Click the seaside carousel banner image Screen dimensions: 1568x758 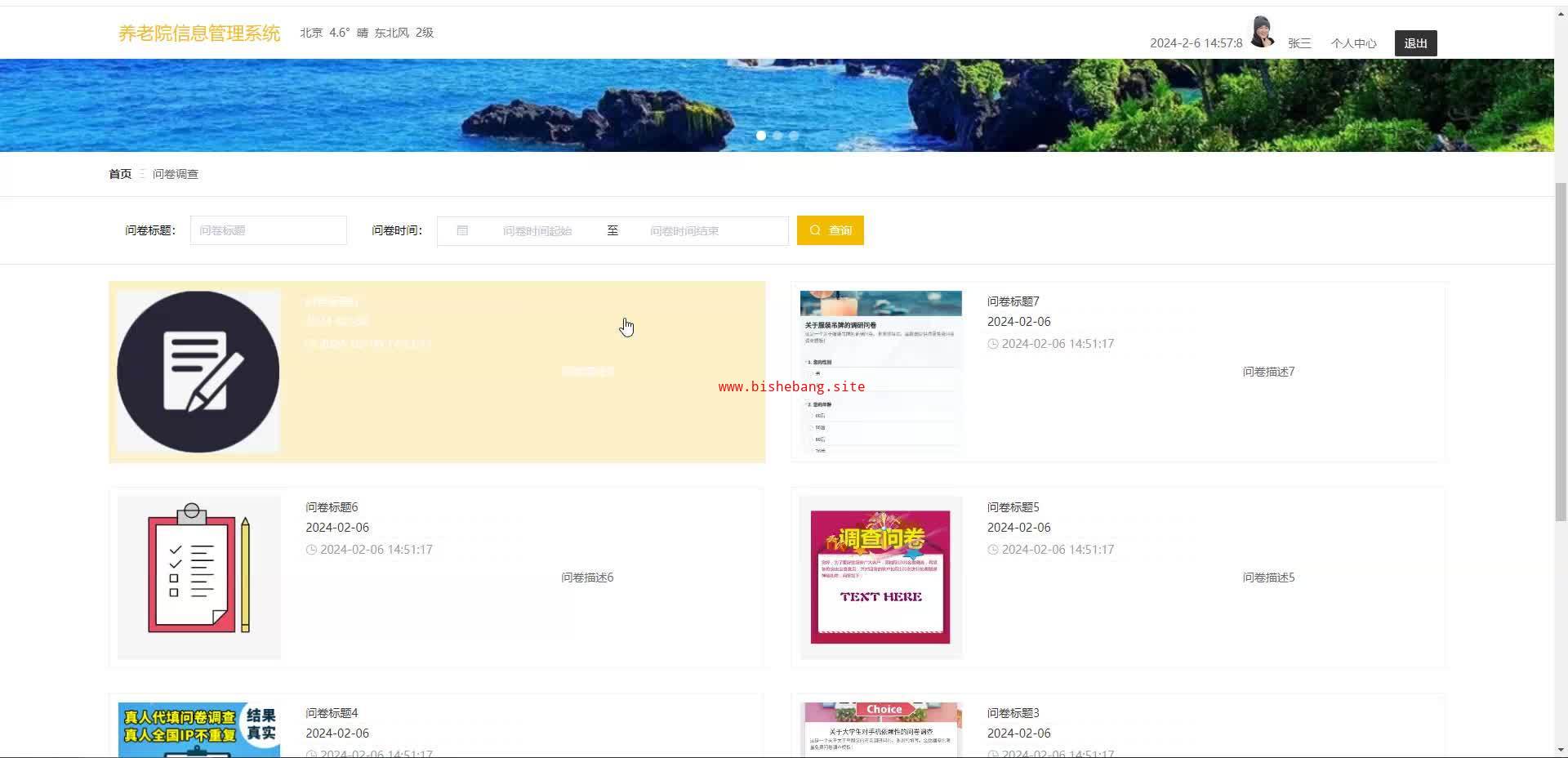point(777,105)
